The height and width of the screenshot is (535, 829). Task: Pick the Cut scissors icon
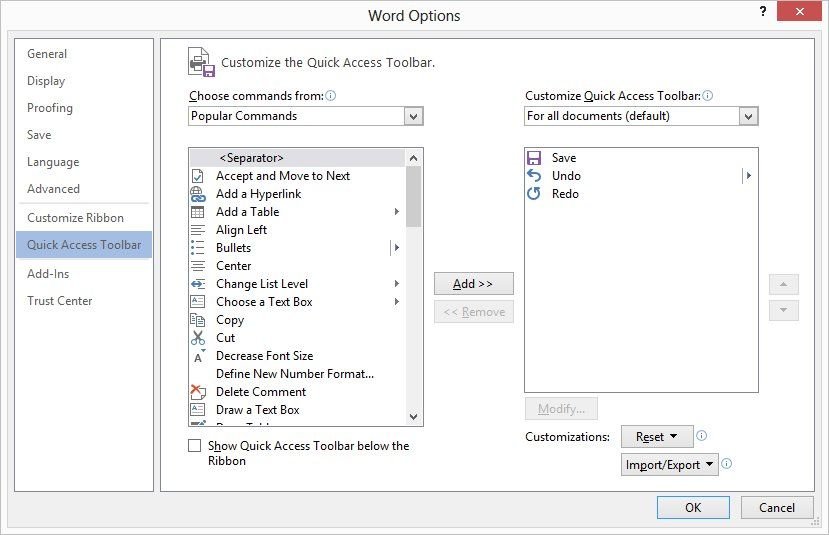point(197,338)
